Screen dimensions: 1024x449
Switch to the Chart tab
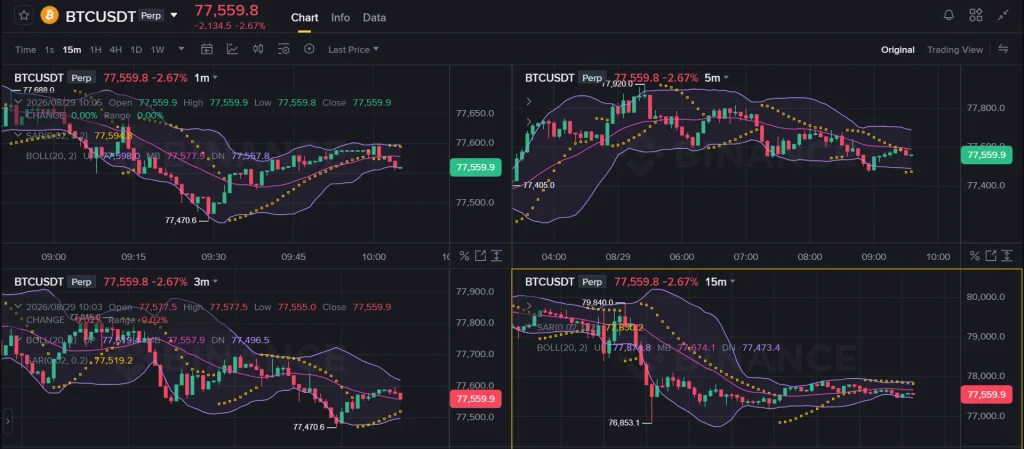[304, 18]
